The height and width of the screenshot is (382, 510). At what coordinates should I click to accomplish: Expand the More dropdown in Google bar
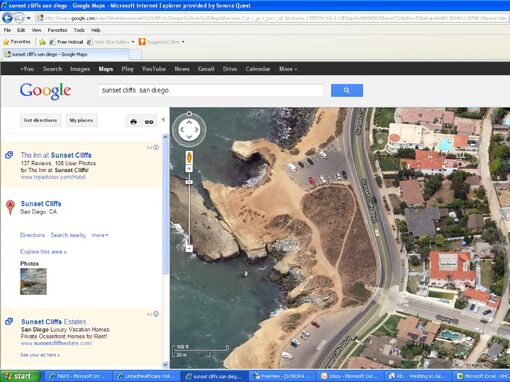click(x=288, y=69)
